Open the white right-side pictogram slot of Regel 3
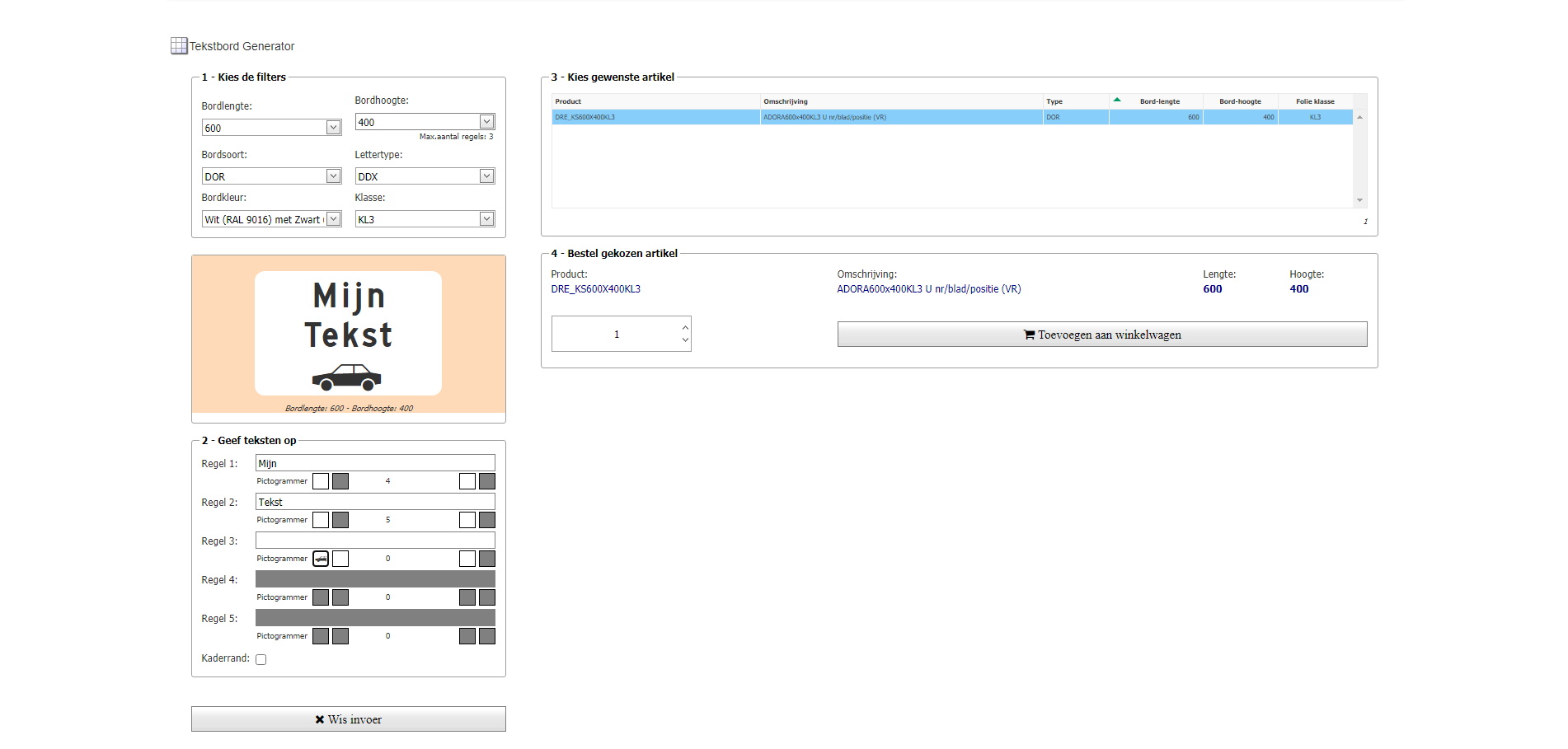Viewport: 1568px width, 749px height. tap(467, 559)
